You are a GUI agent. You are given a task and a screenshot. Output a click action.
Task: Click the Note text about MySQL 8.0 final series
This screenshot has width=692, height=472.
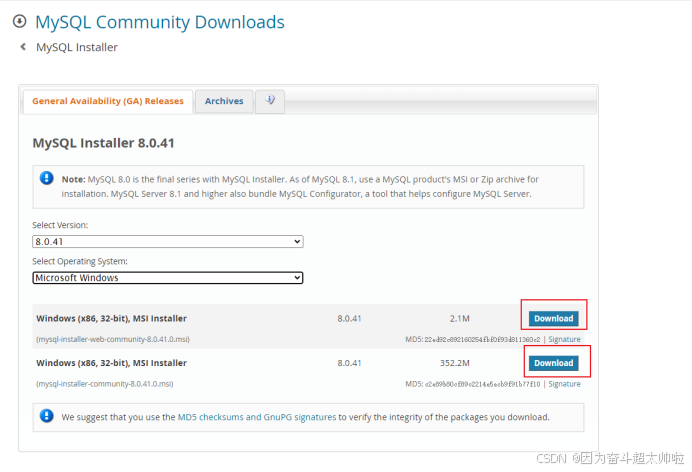300,186
